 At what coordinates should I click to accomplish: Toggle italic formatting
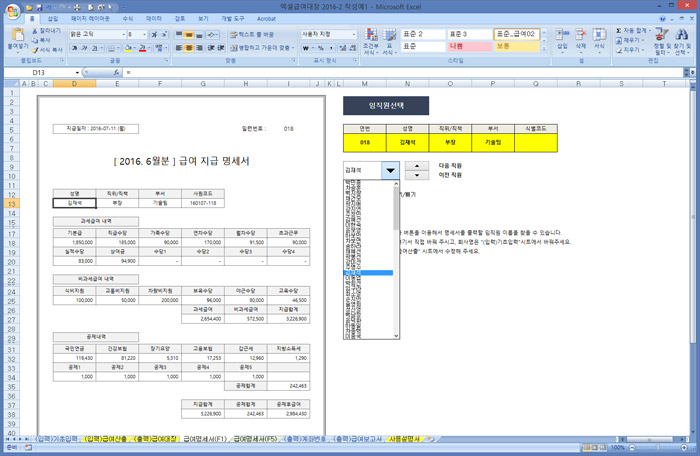click(84, 48)
